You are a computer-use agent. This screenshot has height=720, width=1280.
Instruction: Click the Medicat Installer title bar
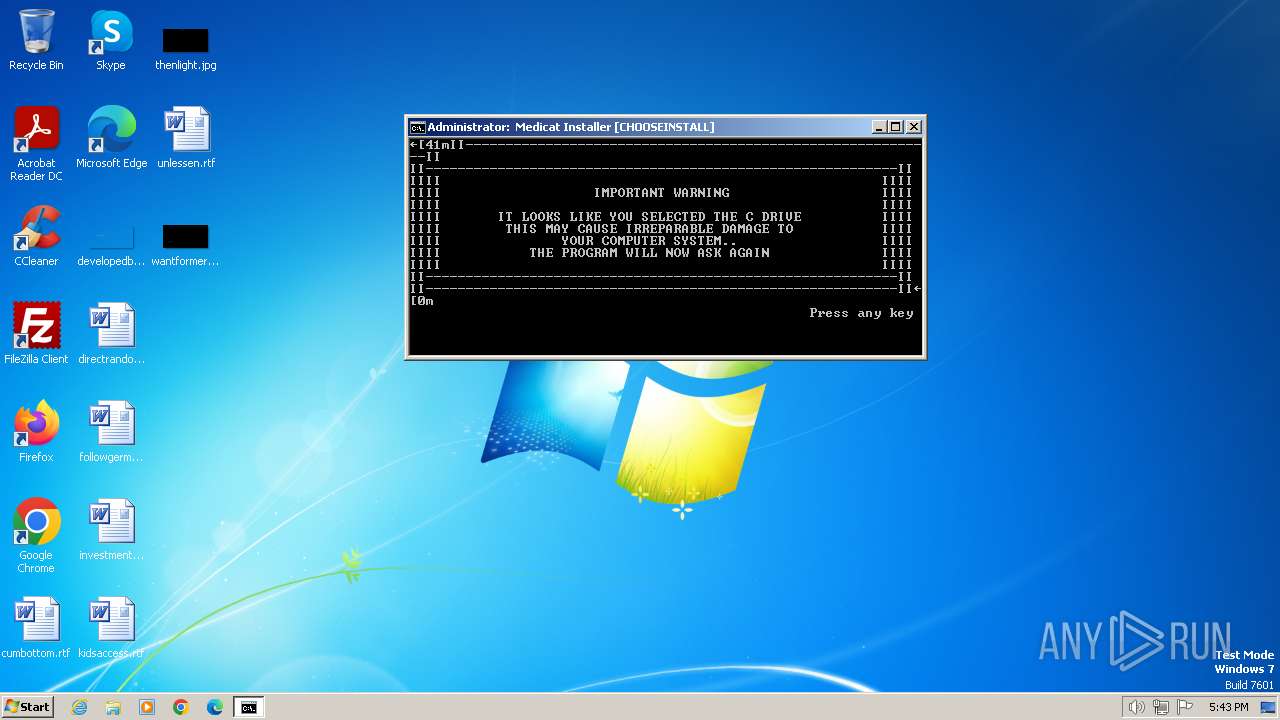click(x=640, y=127)
